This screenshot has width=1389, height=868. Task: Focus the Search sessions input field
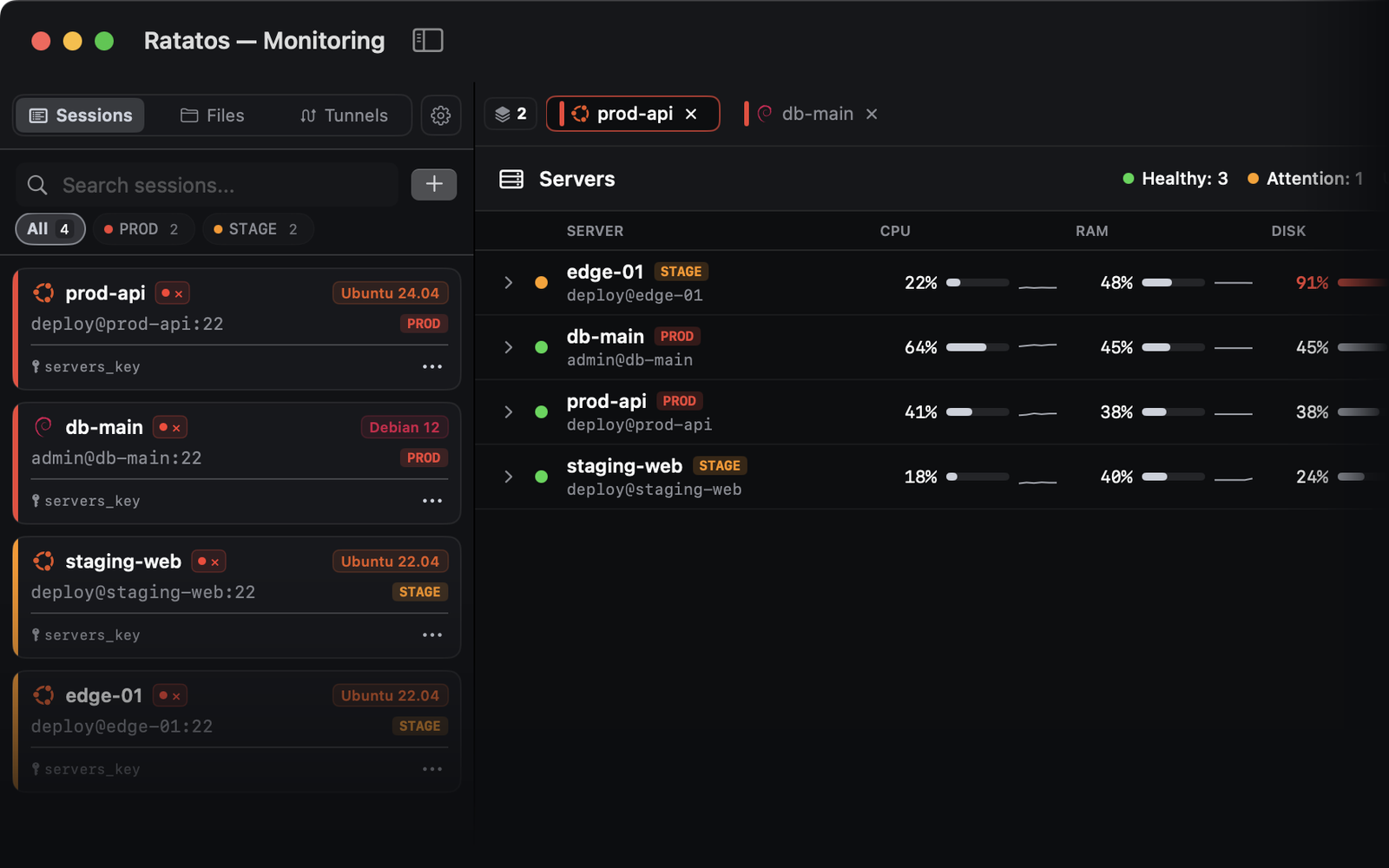pos(207,185)
